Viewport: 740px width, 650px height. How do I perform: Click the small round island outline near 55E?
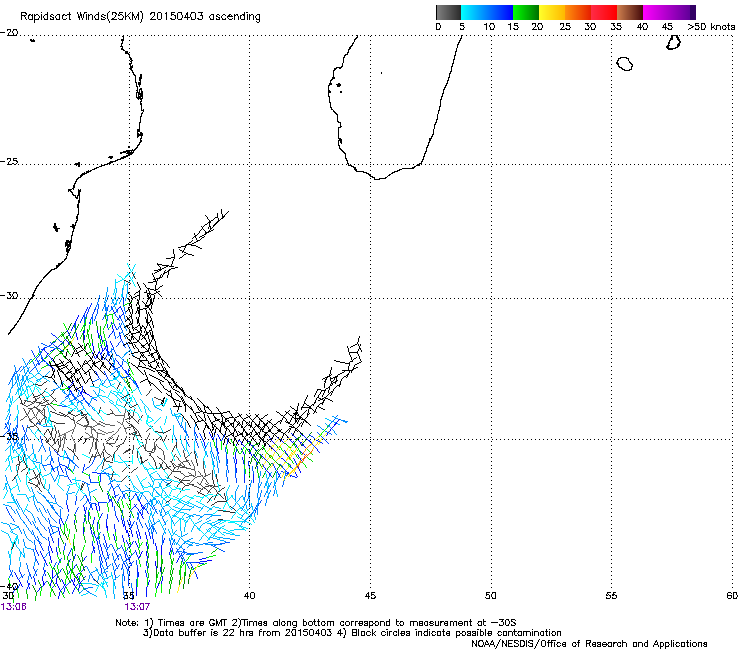pos(624,64)
